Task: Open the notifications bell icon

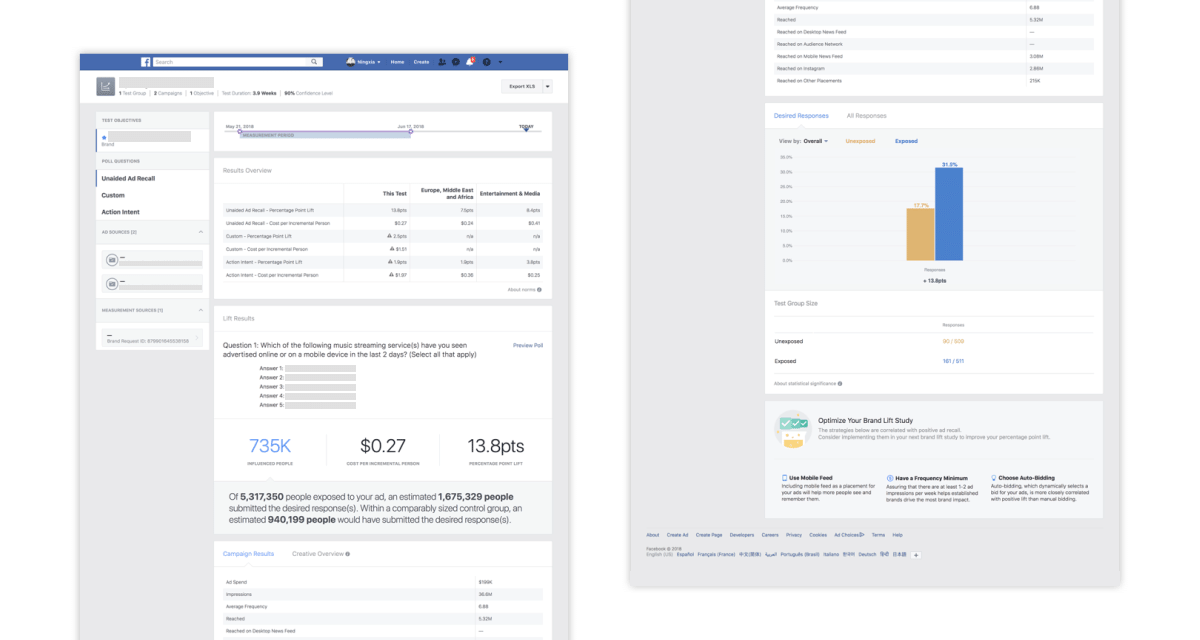Action: tap(470, 62)
